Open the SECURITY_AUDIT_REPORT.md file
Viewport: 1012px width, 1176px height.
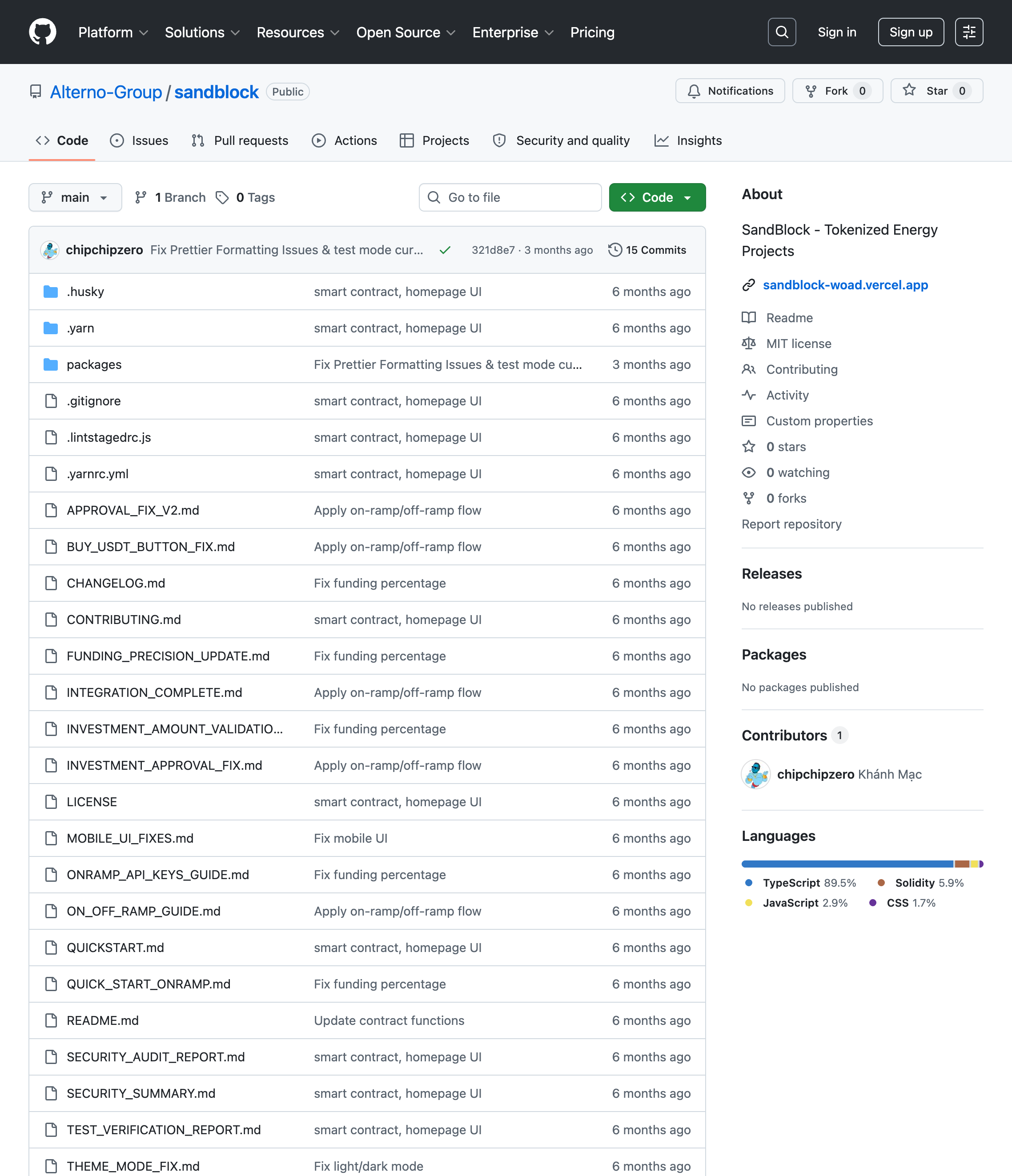pyautogui.click(x=156, y=1057)
